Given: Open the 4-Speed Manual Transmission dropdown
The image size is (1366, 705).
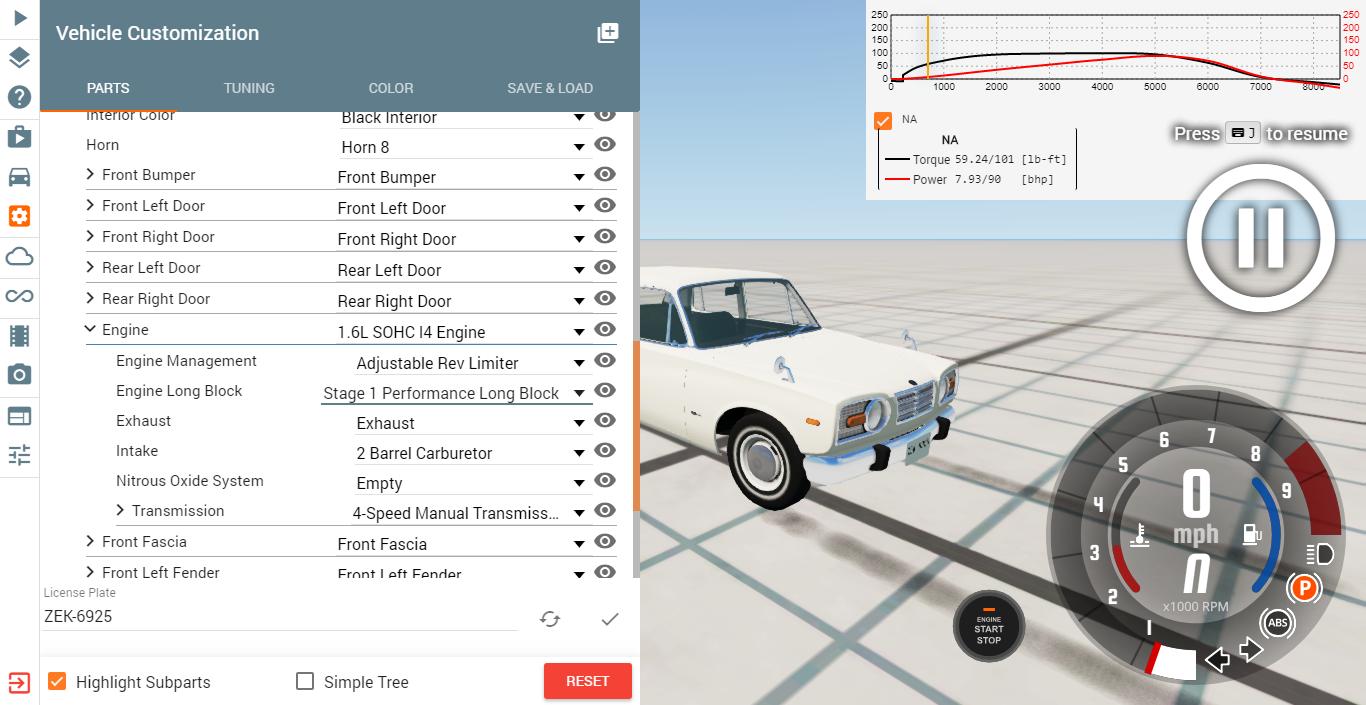Looking at the screenshot, I should click(469, 513).
